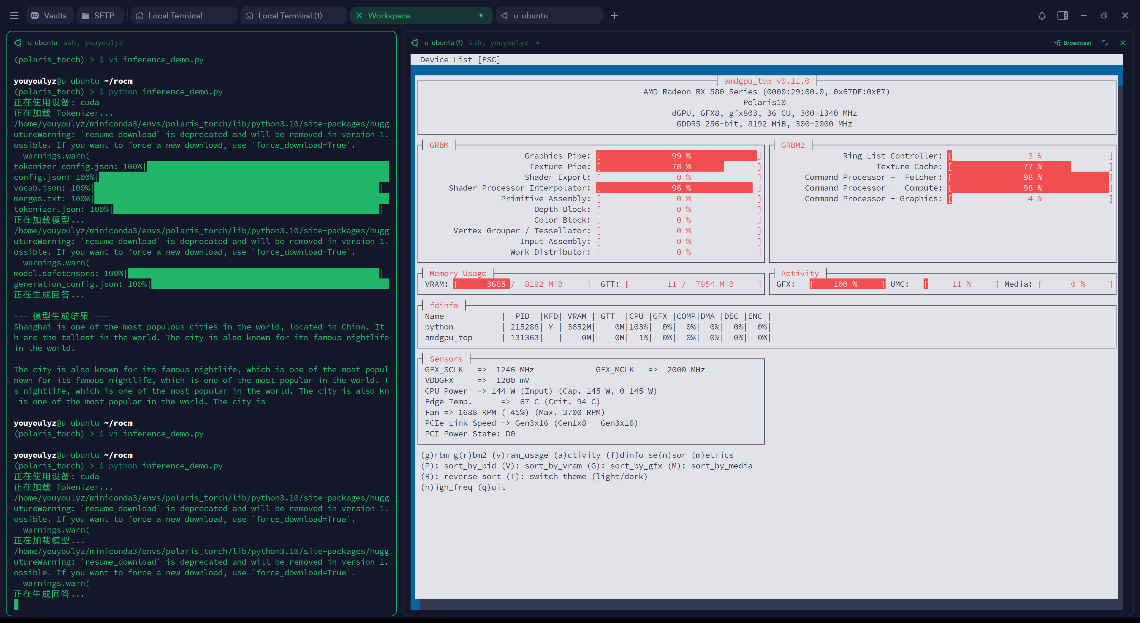Toggle the (v)ram_usage panel option

[519, 455]
